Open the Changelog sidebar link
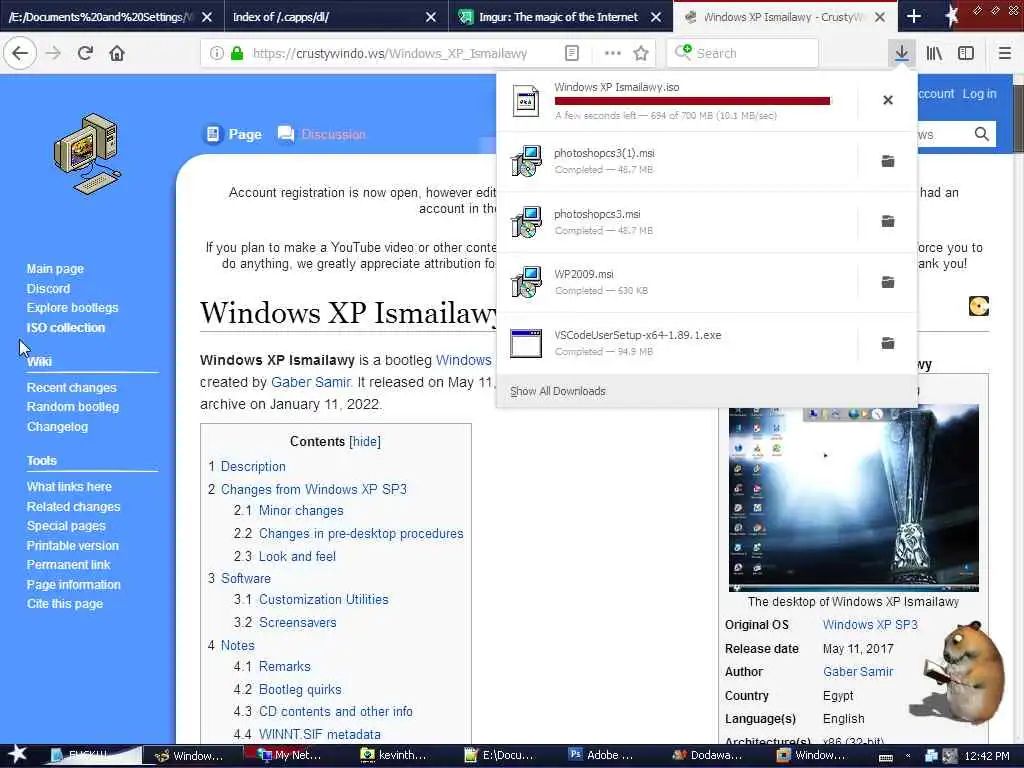 pyautogui.click(x=57, y=426)
